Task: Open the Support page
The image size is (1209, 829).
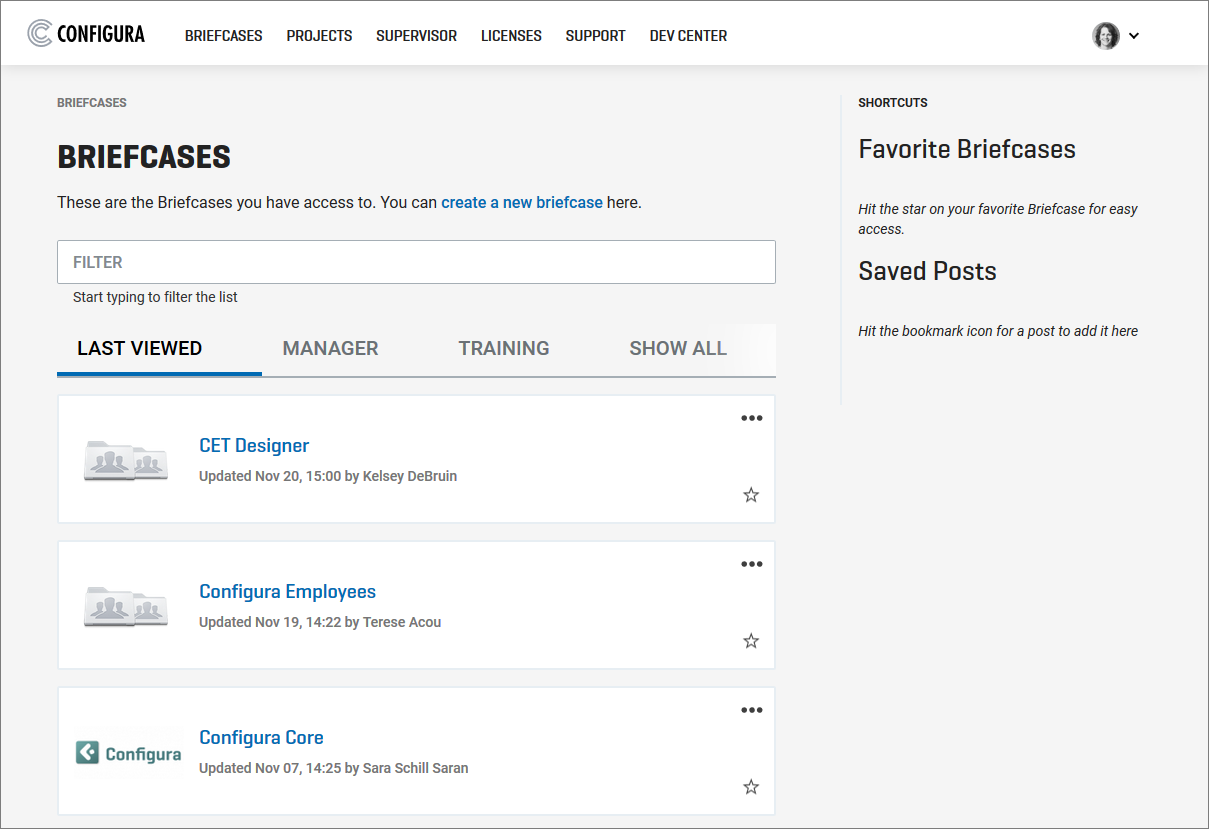Action: pos(595,36)
